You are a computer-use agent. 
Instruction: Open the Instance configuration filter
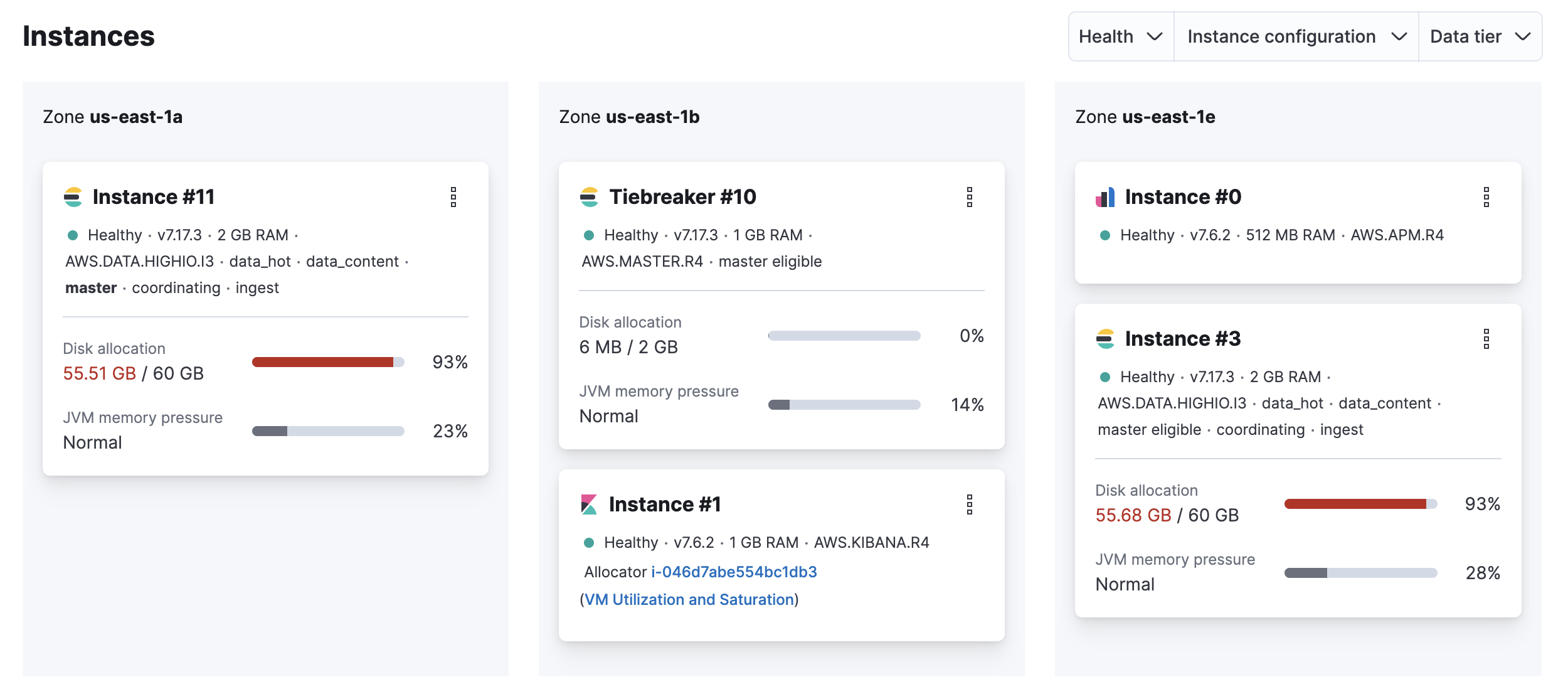1295,36
